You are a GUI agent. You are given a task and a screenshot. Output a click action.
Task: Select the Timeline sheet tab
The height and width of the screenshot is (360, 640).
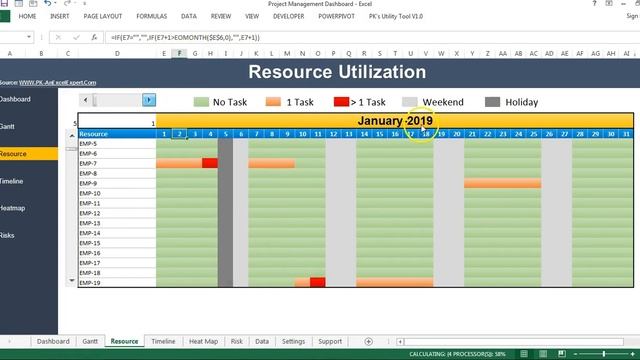tap(163, 341)
